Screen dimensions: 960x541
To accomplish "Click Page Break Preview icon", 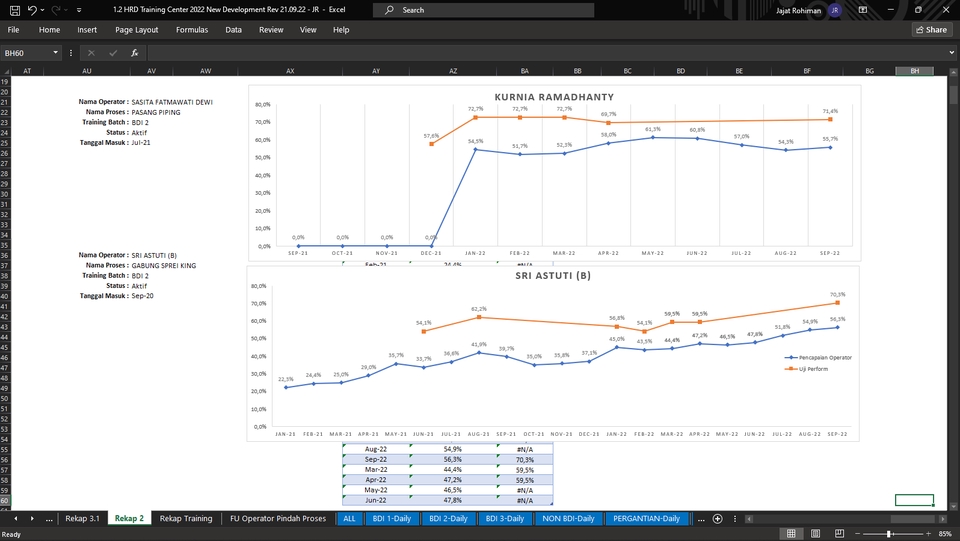I will (x=839, y=534).
